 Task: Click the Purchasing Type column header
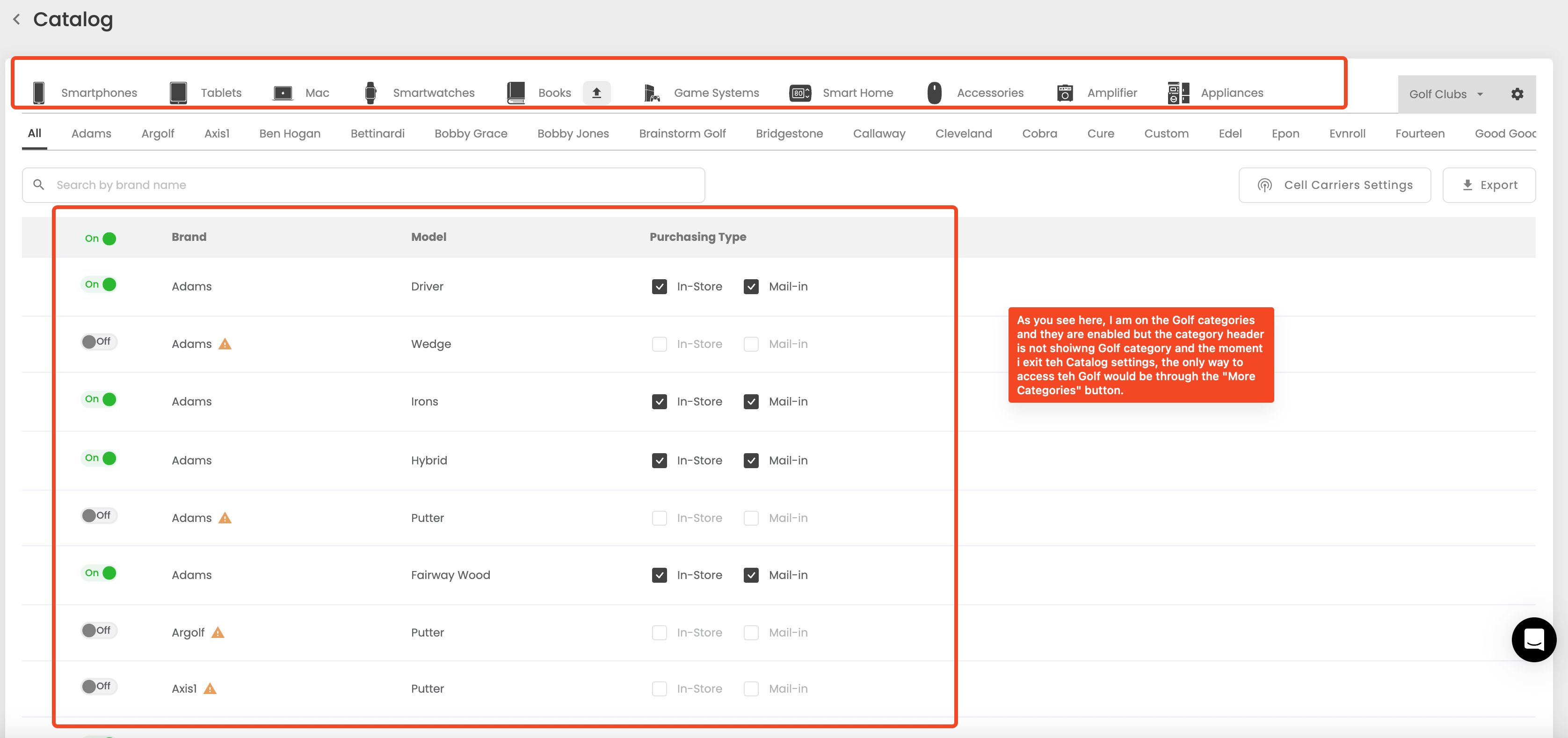tap(697, 237)
